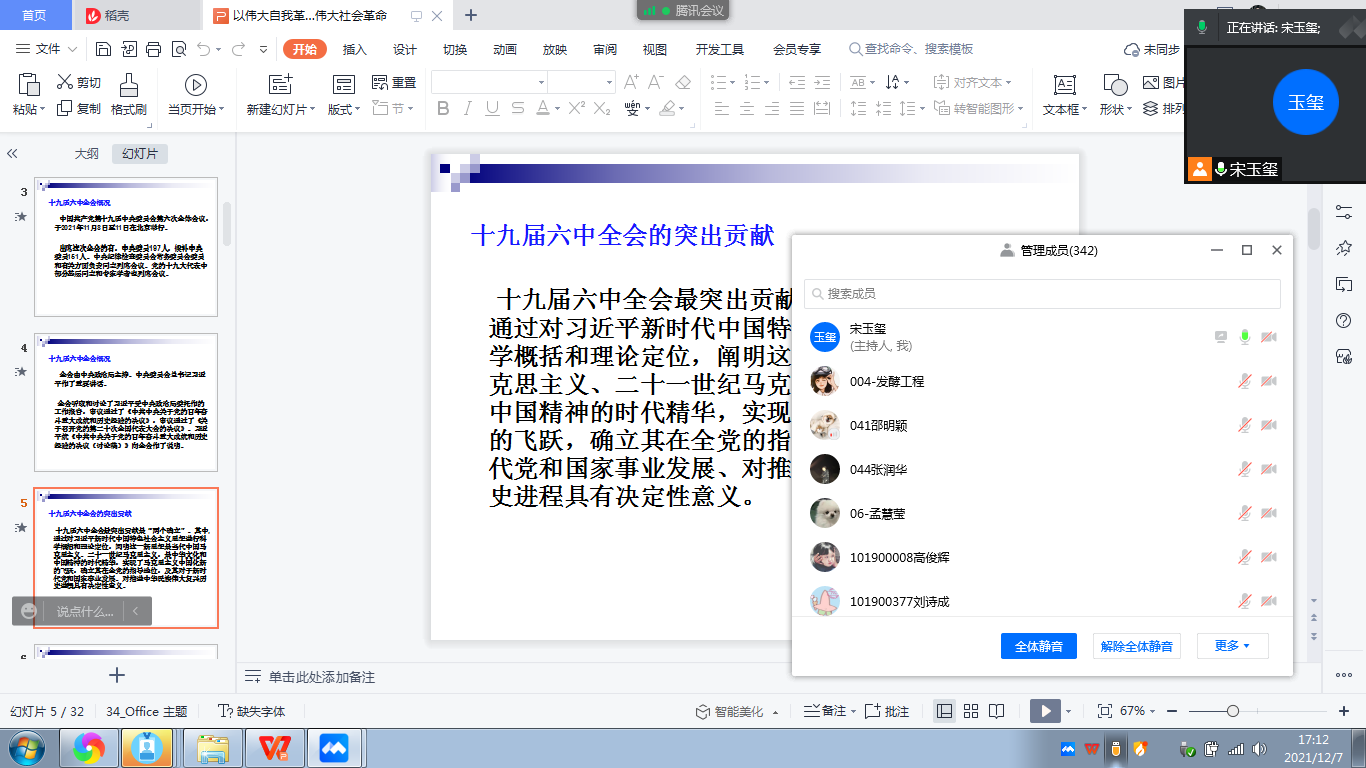Screen dimensions: 1366x768
Task: Toggle camera for 041邵明颖 participant
Action: 1269,425
